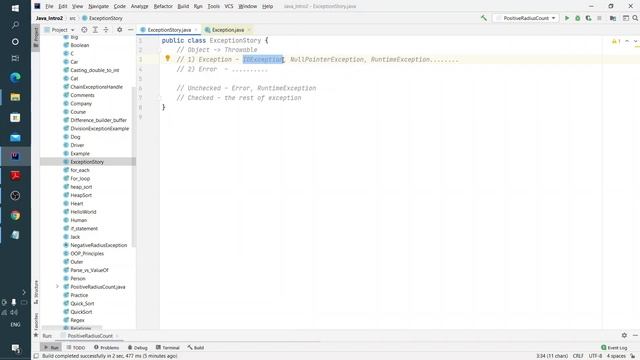Open Run tool window settings gear

(624, 335)
